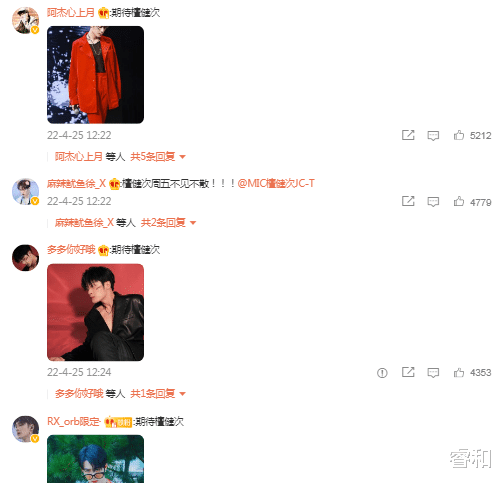Reply to the comment posted at 12:24
This screenshot has height=483, width=504.
coord(433,373)
